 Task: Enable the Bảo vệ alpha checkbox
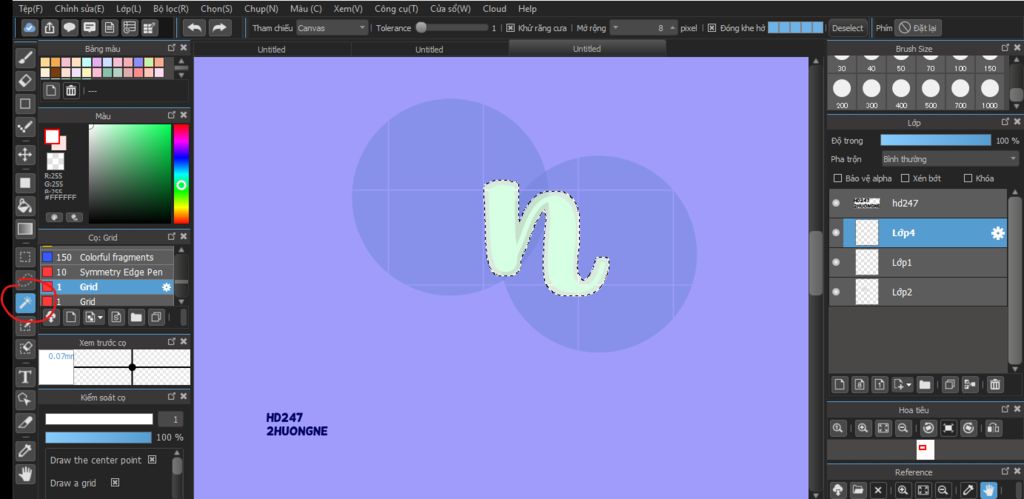[838, 178]
